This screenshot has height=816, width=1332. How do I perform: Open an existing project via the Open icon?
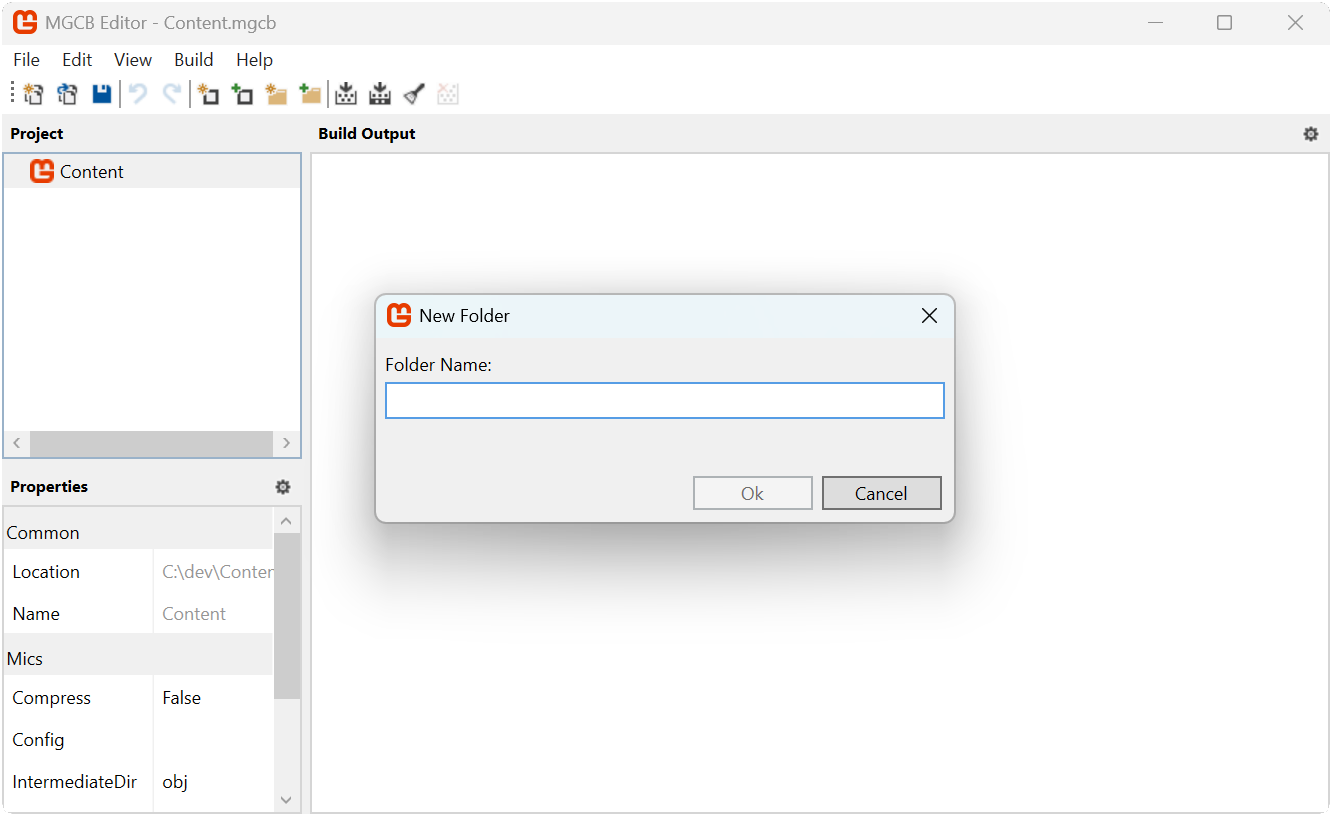[67, 93]
